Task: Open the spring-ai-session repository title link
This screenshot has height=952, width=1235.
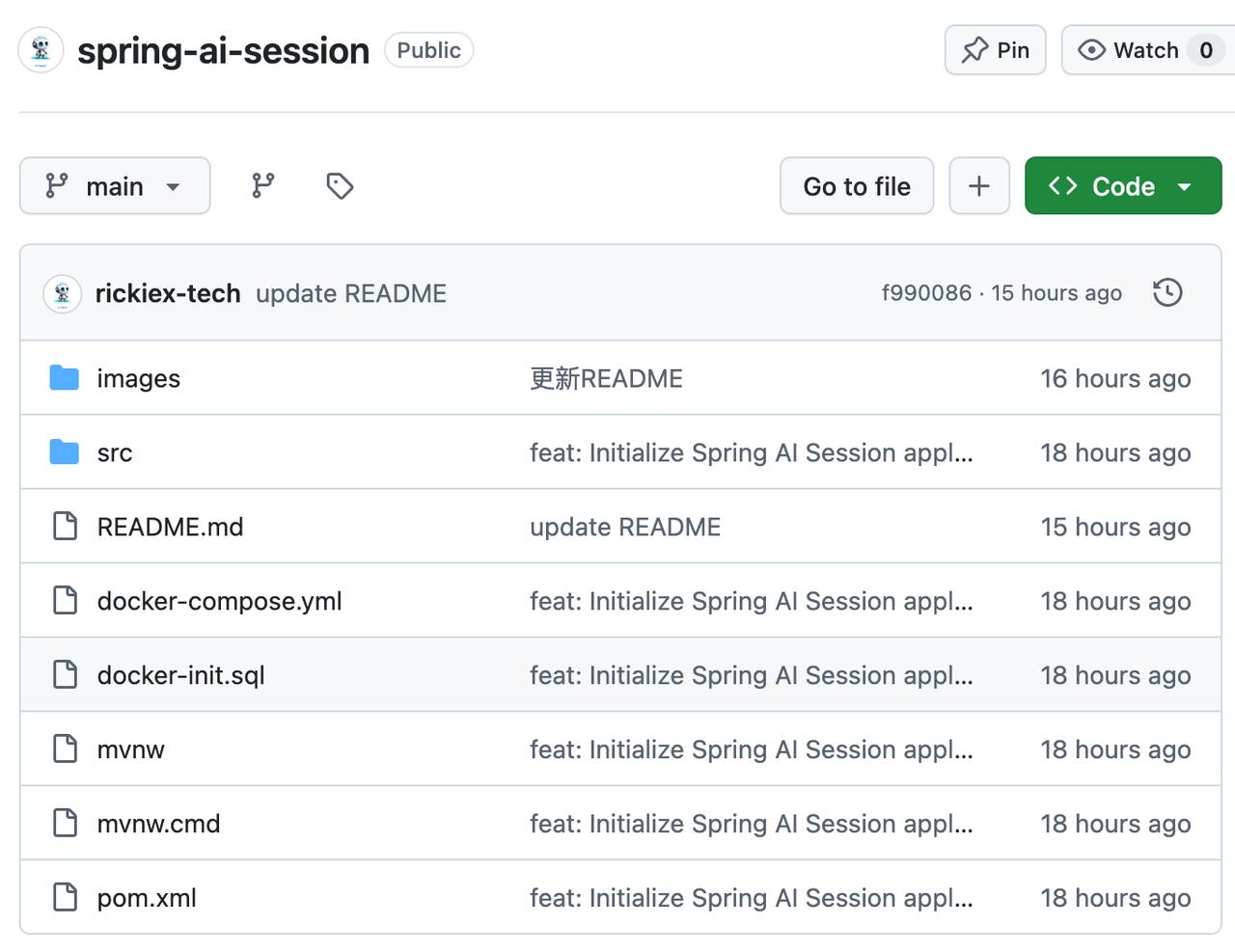Action: [223, 50]
